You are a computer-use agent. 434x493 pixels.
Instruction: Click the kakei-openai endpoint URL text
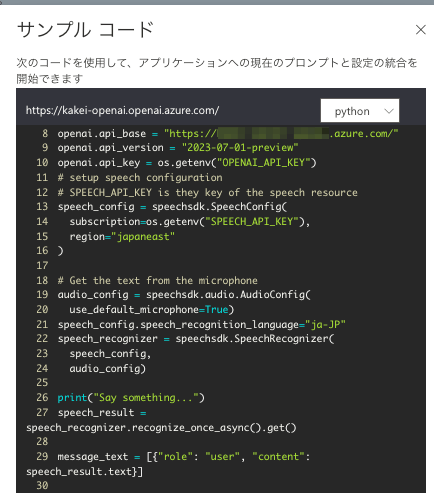[122, 110]
